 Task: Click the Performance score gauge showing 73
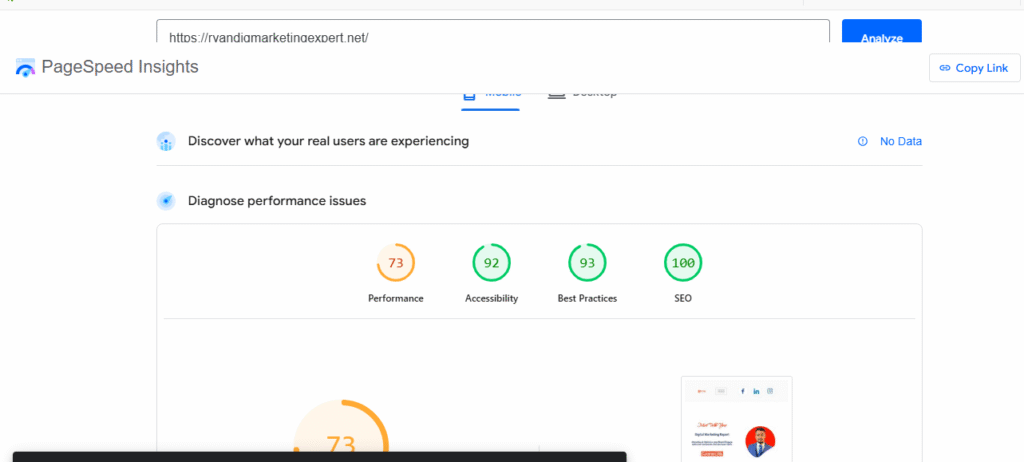coord(396,263)
